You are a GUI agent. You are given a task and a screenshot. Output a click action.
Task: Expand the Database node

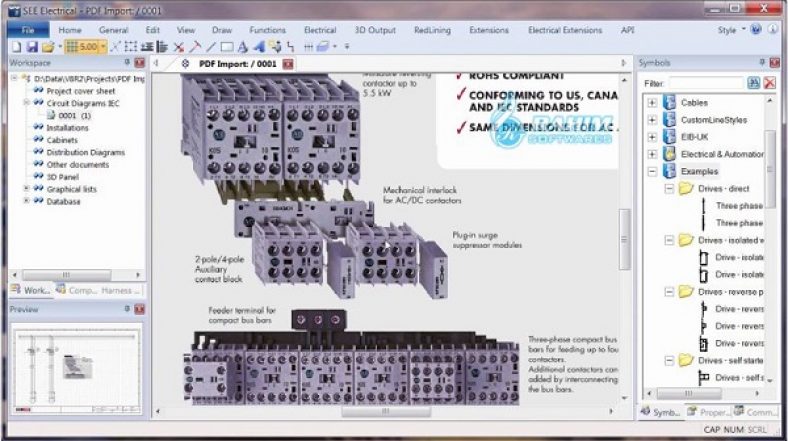tap(26, 200)
